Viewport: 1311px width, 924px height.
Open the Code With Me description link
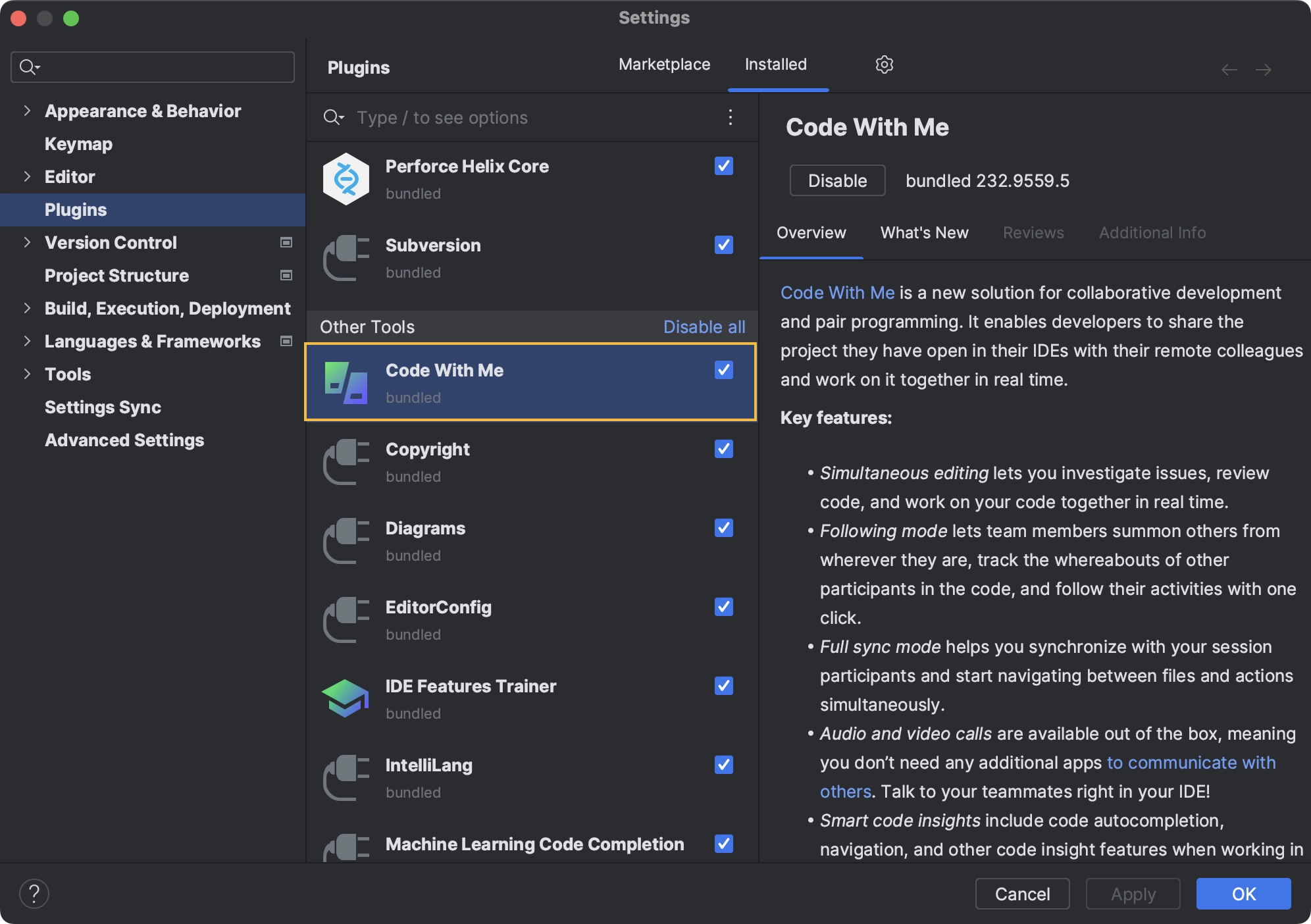pyautogui.click(x=837, y=293)
